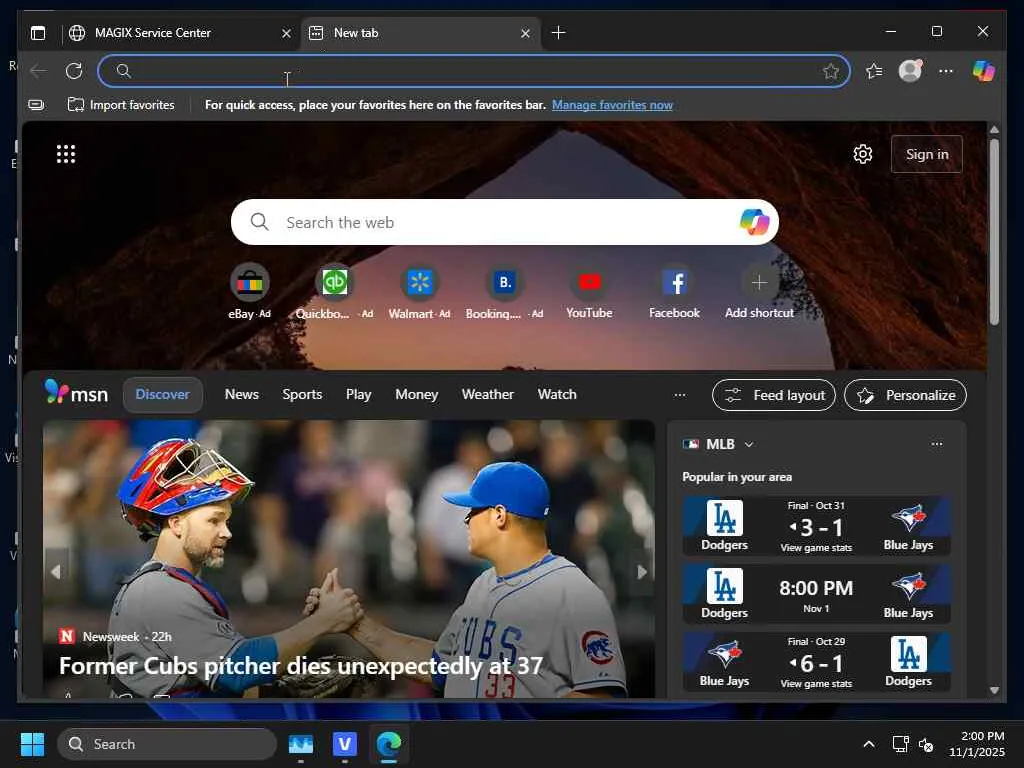This screenshot has width=1024, height=768.
Task: Go to next news story arrow
Action: [642, 572]
